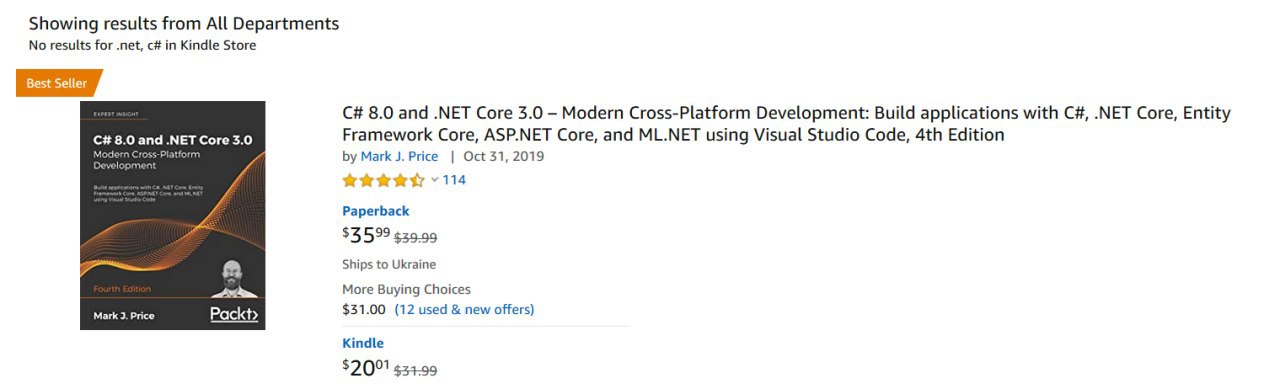The height and width of the screenshot is (389, 1280).
Task: Click the Ships to Ukraine text
Action: coord(389,264)
